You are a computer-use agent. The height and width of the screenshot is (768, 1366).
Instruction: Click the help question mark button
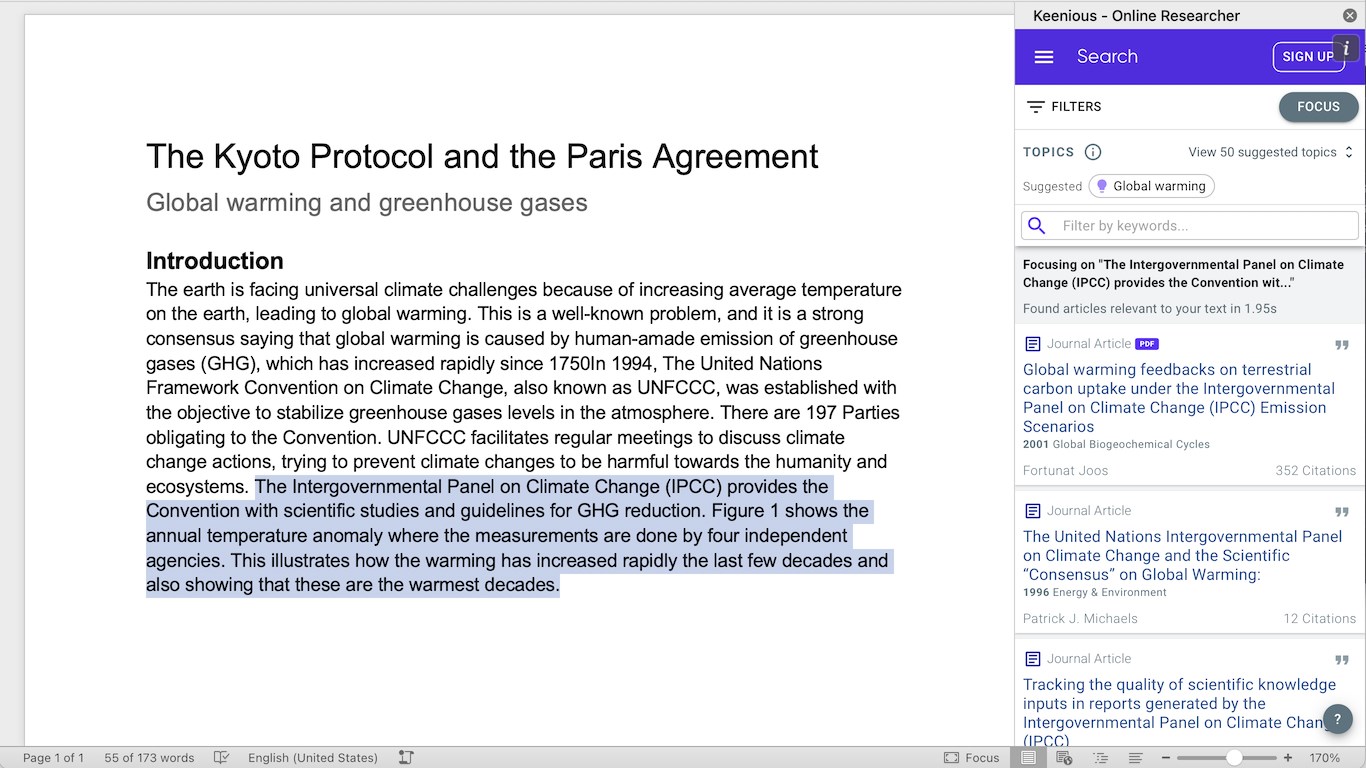click(x=1338, y=719)
